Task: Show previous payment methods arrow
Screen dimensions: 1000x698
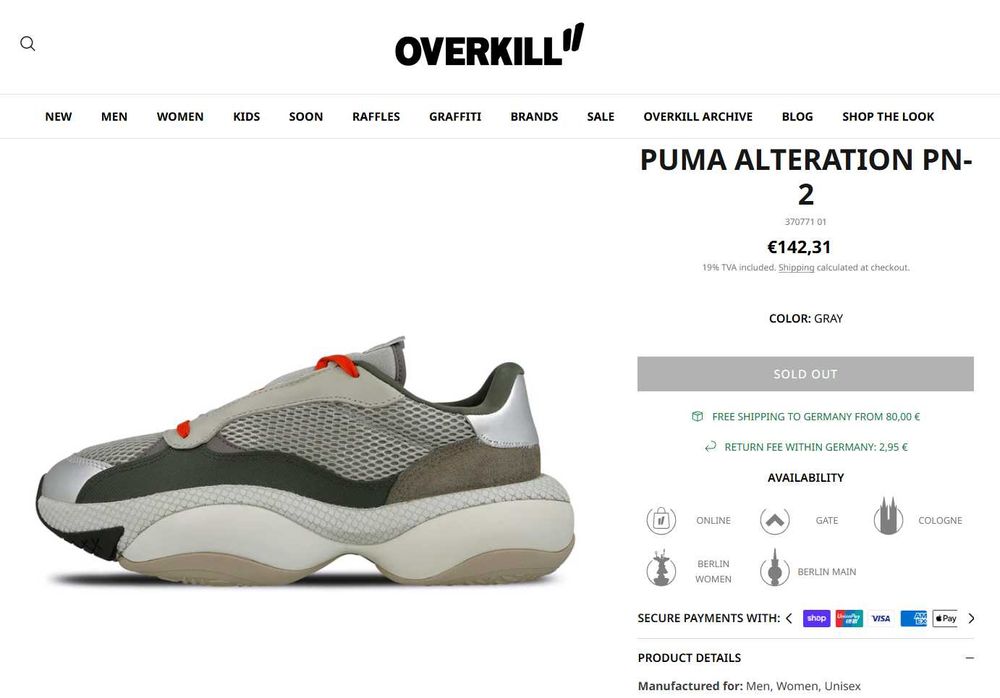Action: 789,618
